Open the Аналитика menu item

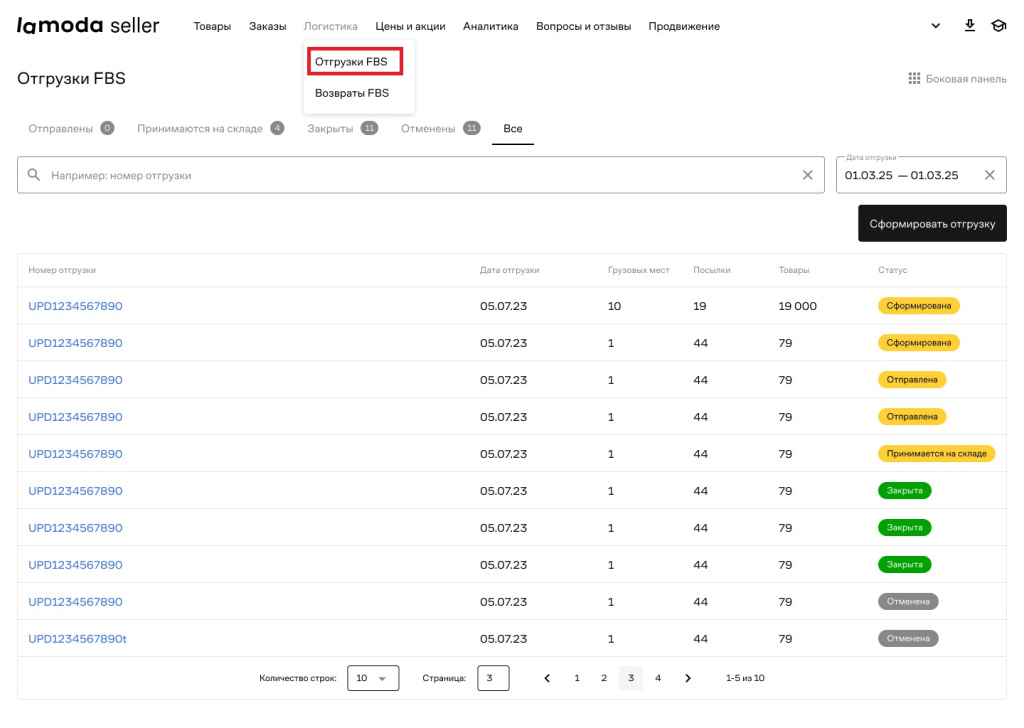pos(490,26)
